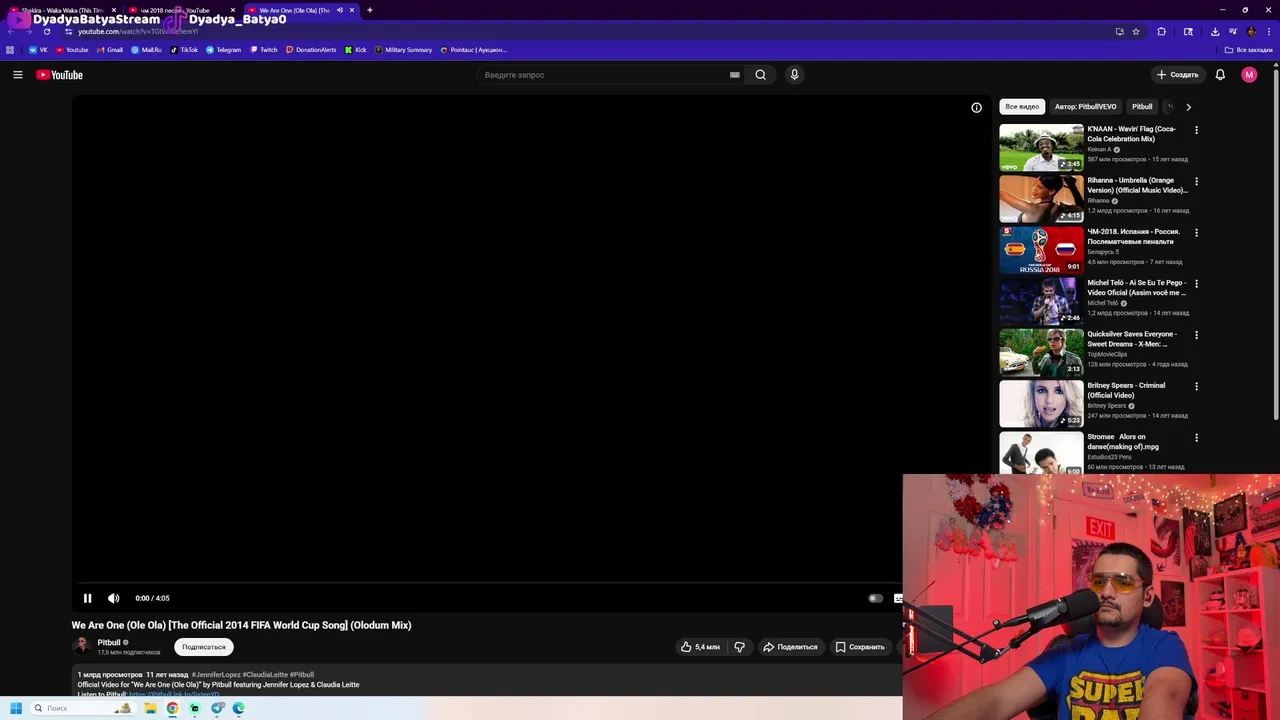Image resolution: width=1280 pixels, height=720 pixels.
Task: Open options for Michel Teló video
Action: point(1196,284)
